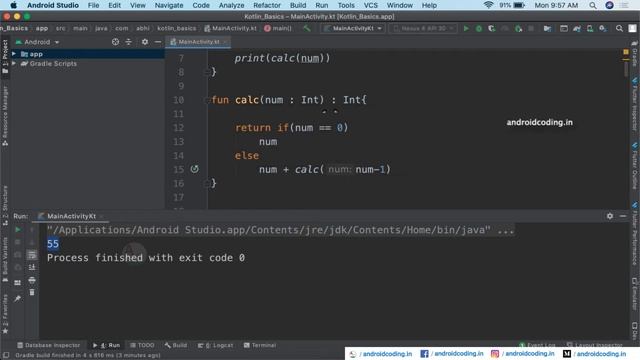Click 'Process finished with exit code 0'
Viewport: 640px width, 360px height.
[146, 258]
